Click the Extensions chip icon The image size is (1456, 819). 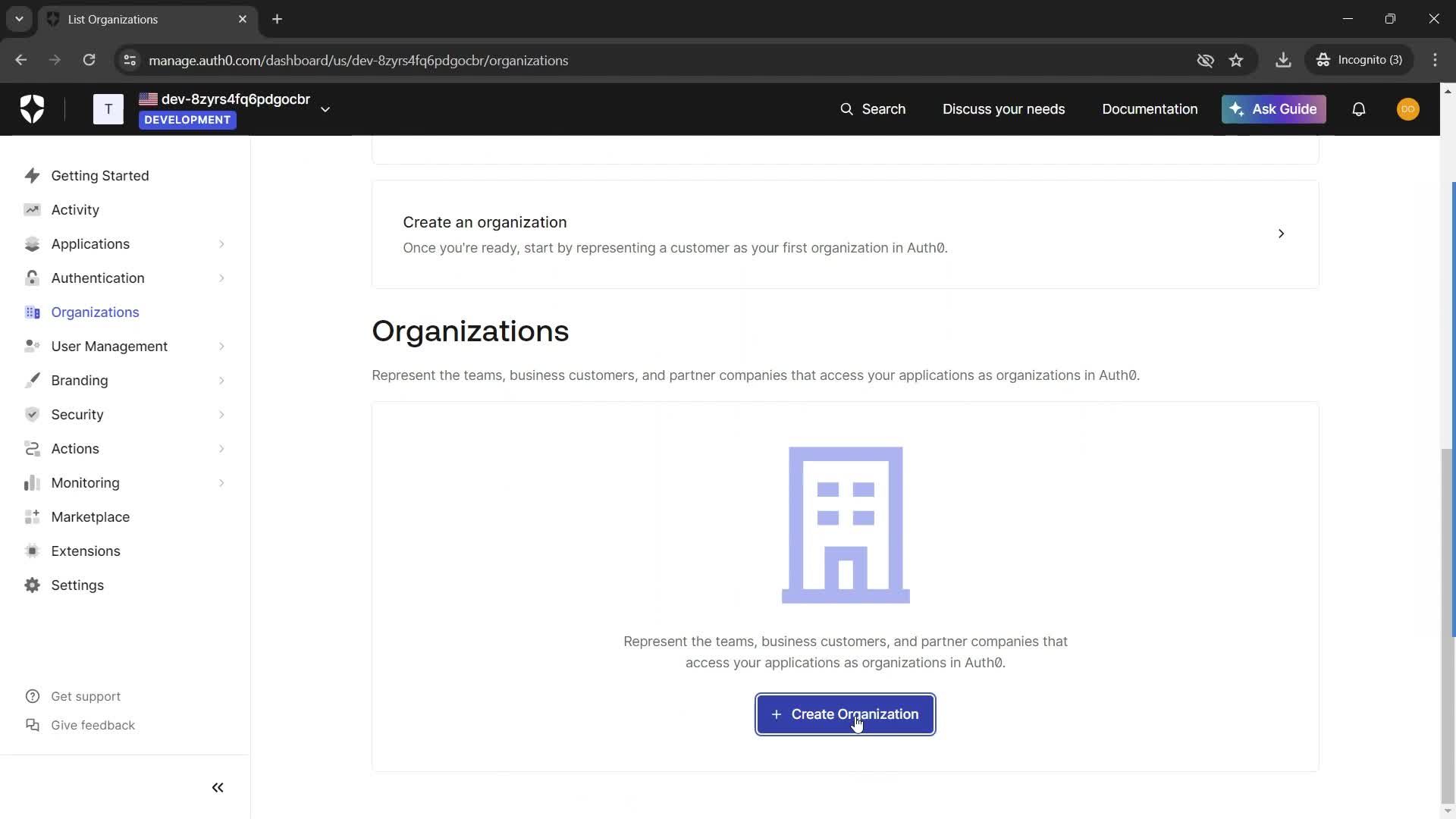pyautogui.click(x=32, y=551)
